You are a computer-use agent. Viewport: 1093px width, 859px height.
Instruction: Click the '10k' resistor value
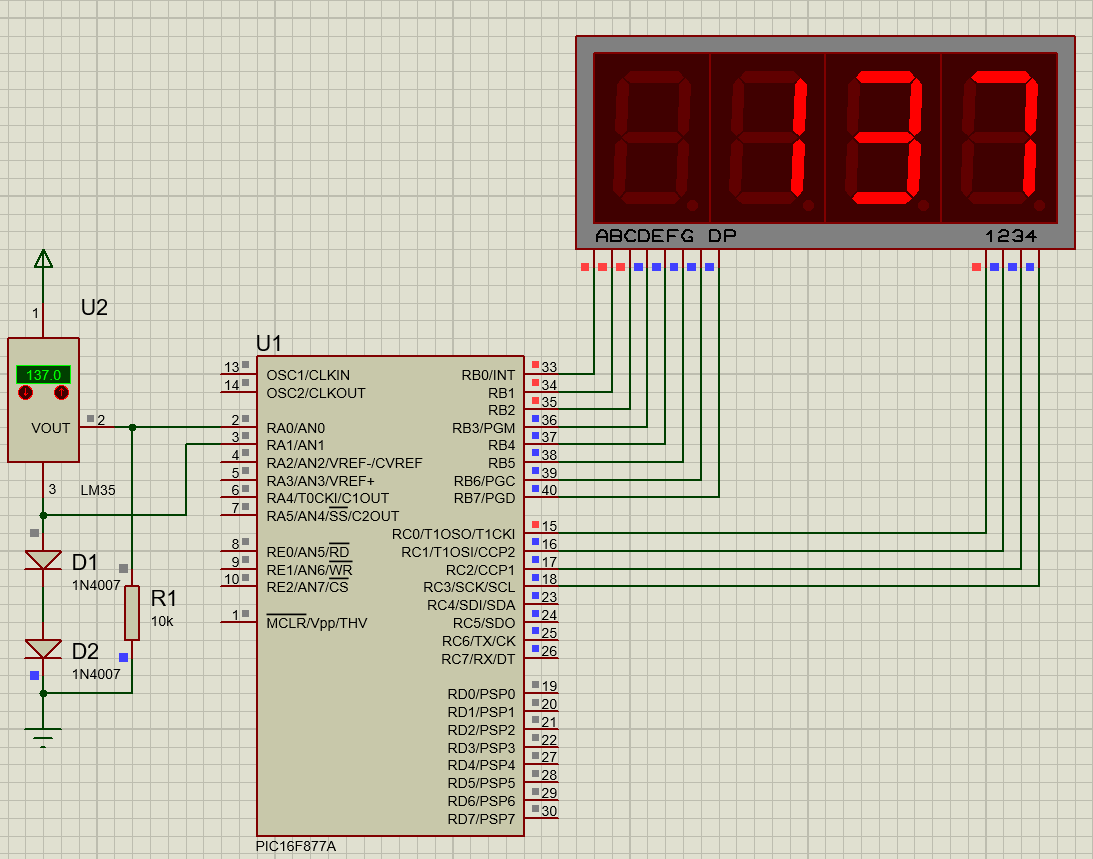tap(162, 621)
